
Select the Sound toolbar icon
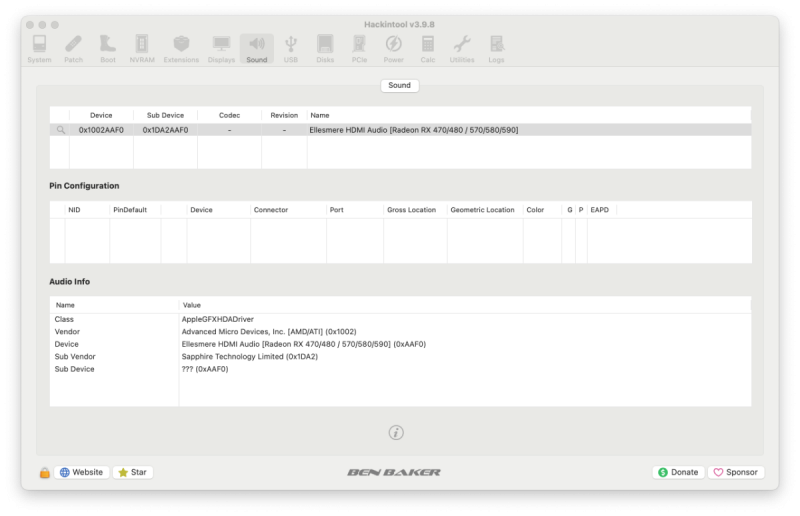[x=257, y=49]
